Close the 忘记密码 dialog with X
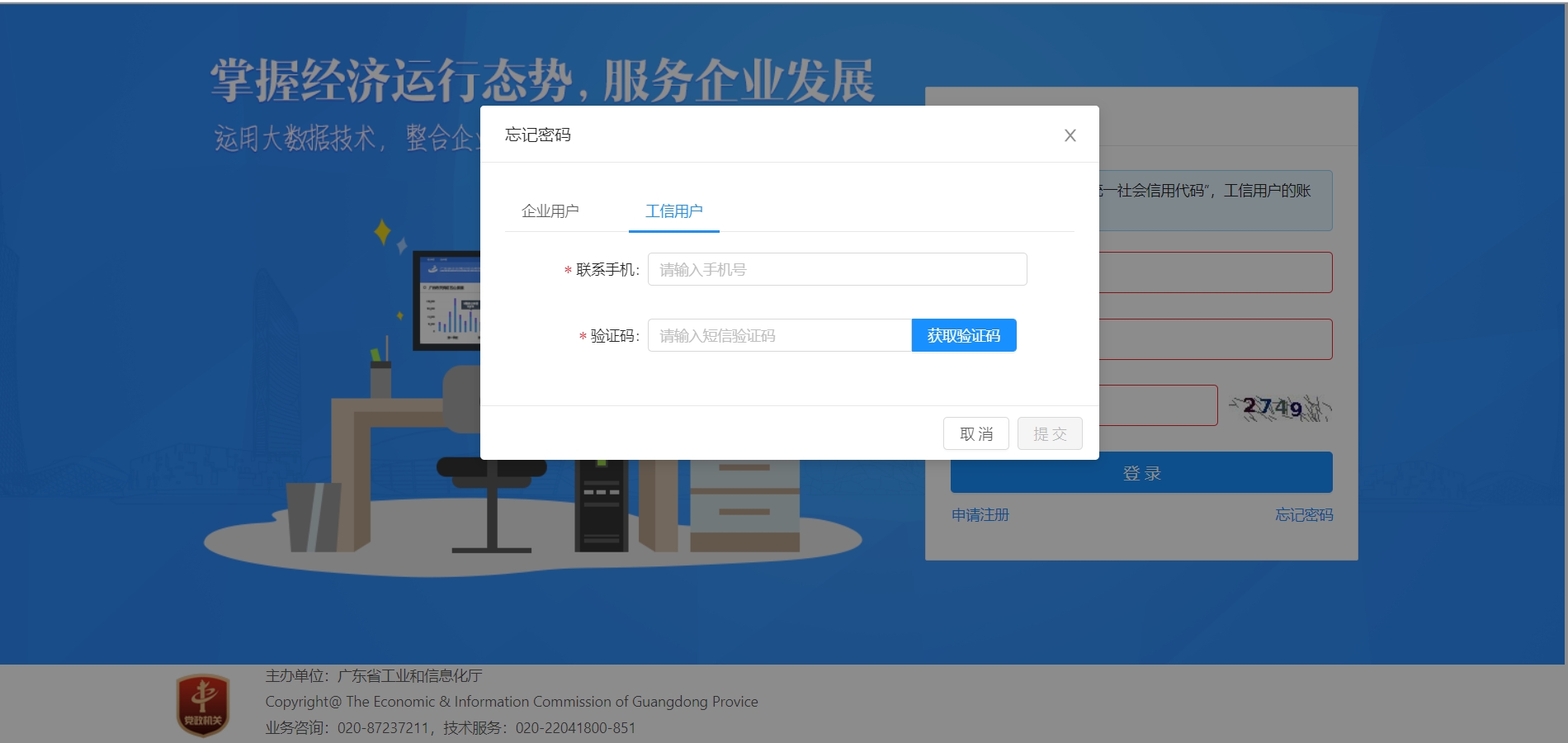 click(1070, 135)
